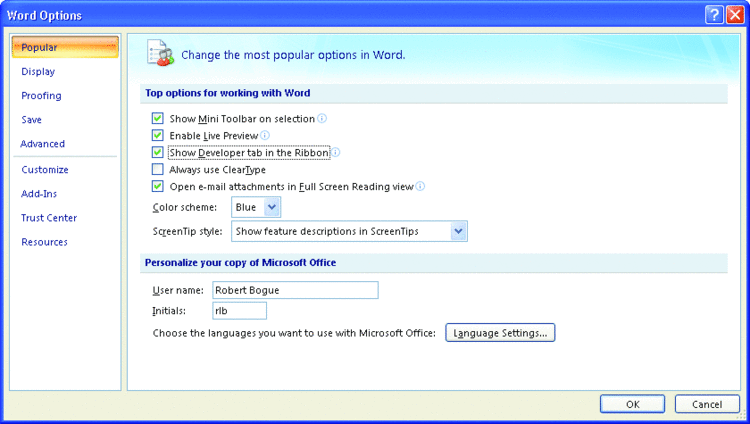Enable Always use ClearType
The height and width of the screenshot is (424, 750).
(157, 169)
